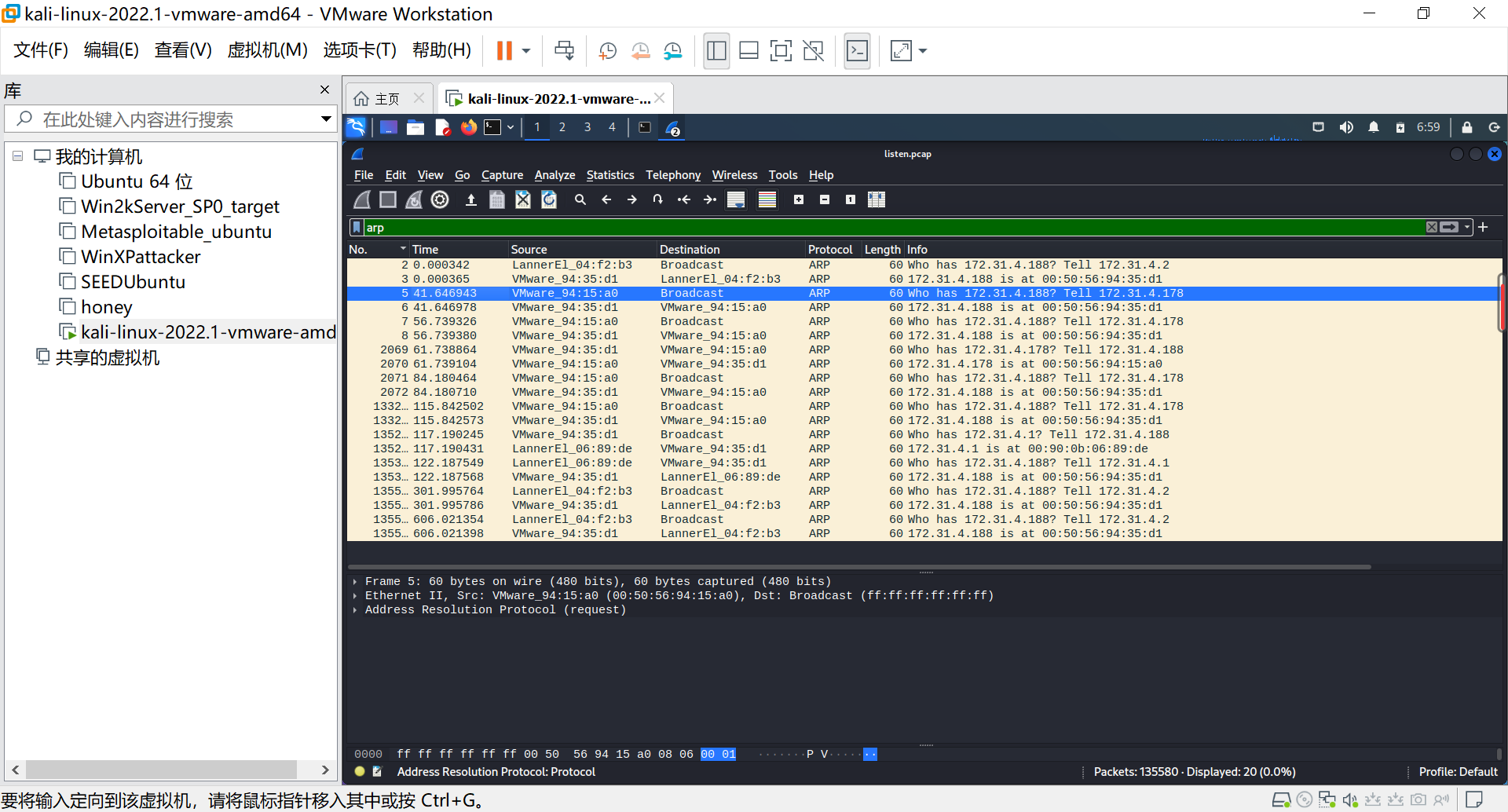
Task: Go back to the previous packet
Action: (606, 199)
